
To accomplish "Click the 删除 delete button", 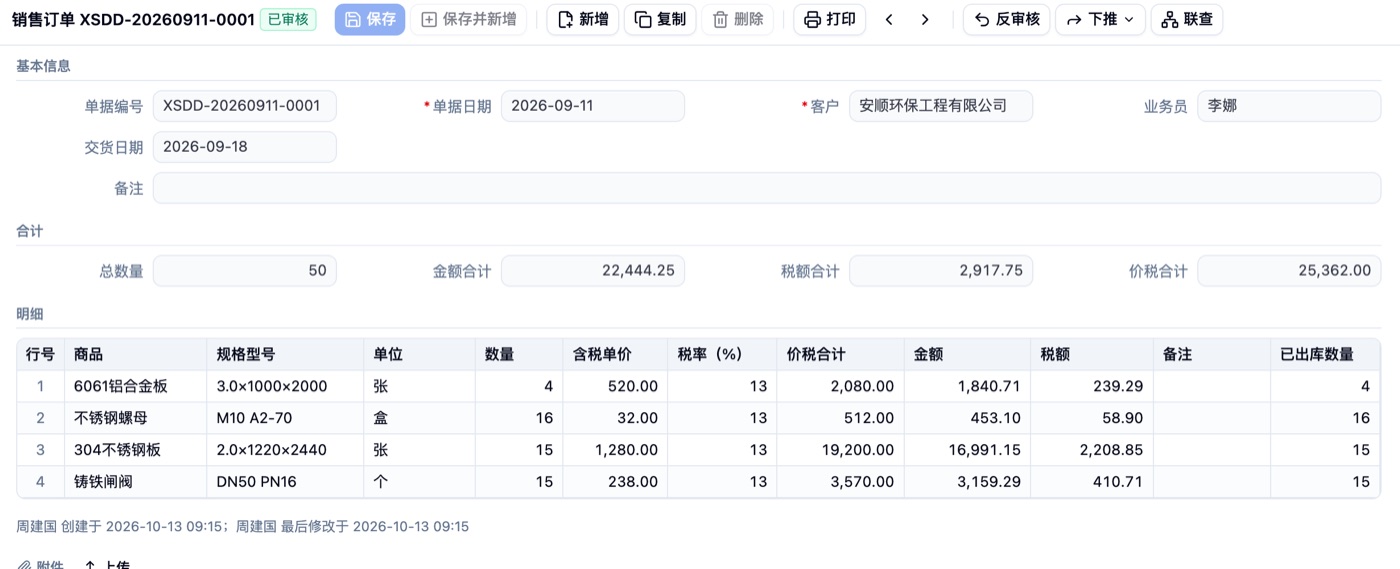I will point(737,19).
